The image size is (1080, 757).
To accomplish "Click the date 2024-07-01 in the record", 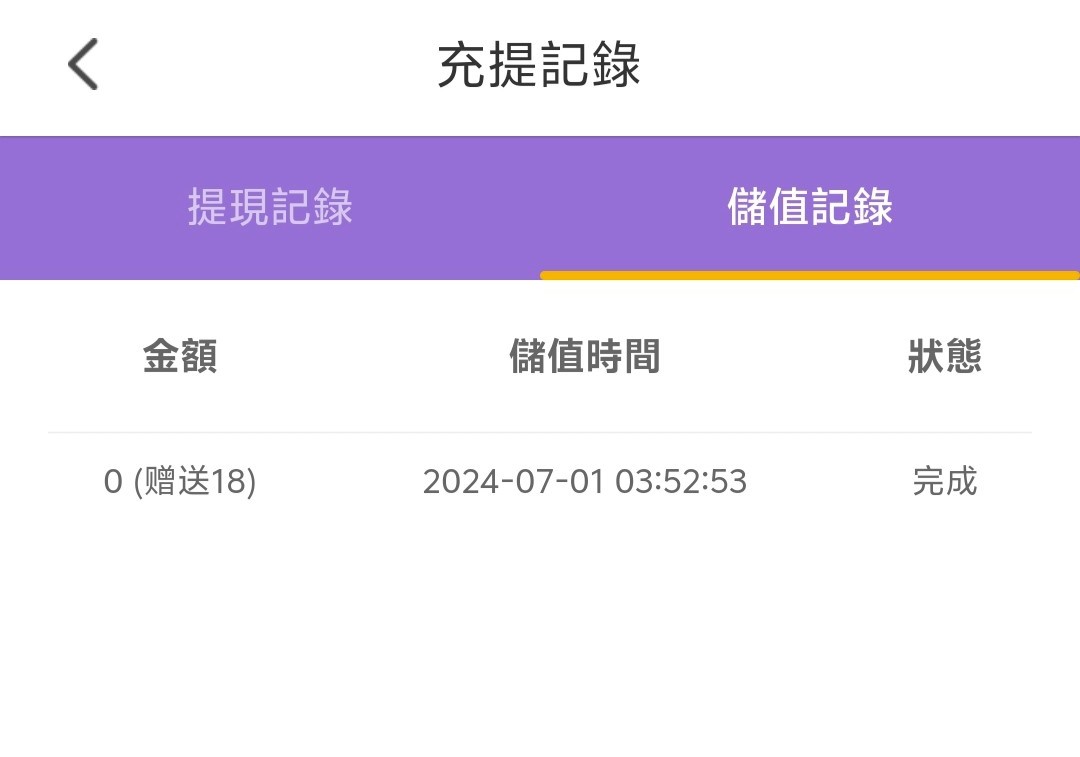I will coord(514,482).
